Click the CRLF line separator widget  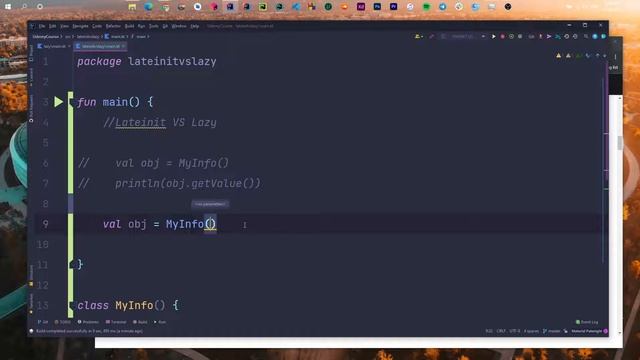pyautogui.click(x=501, y=331)
